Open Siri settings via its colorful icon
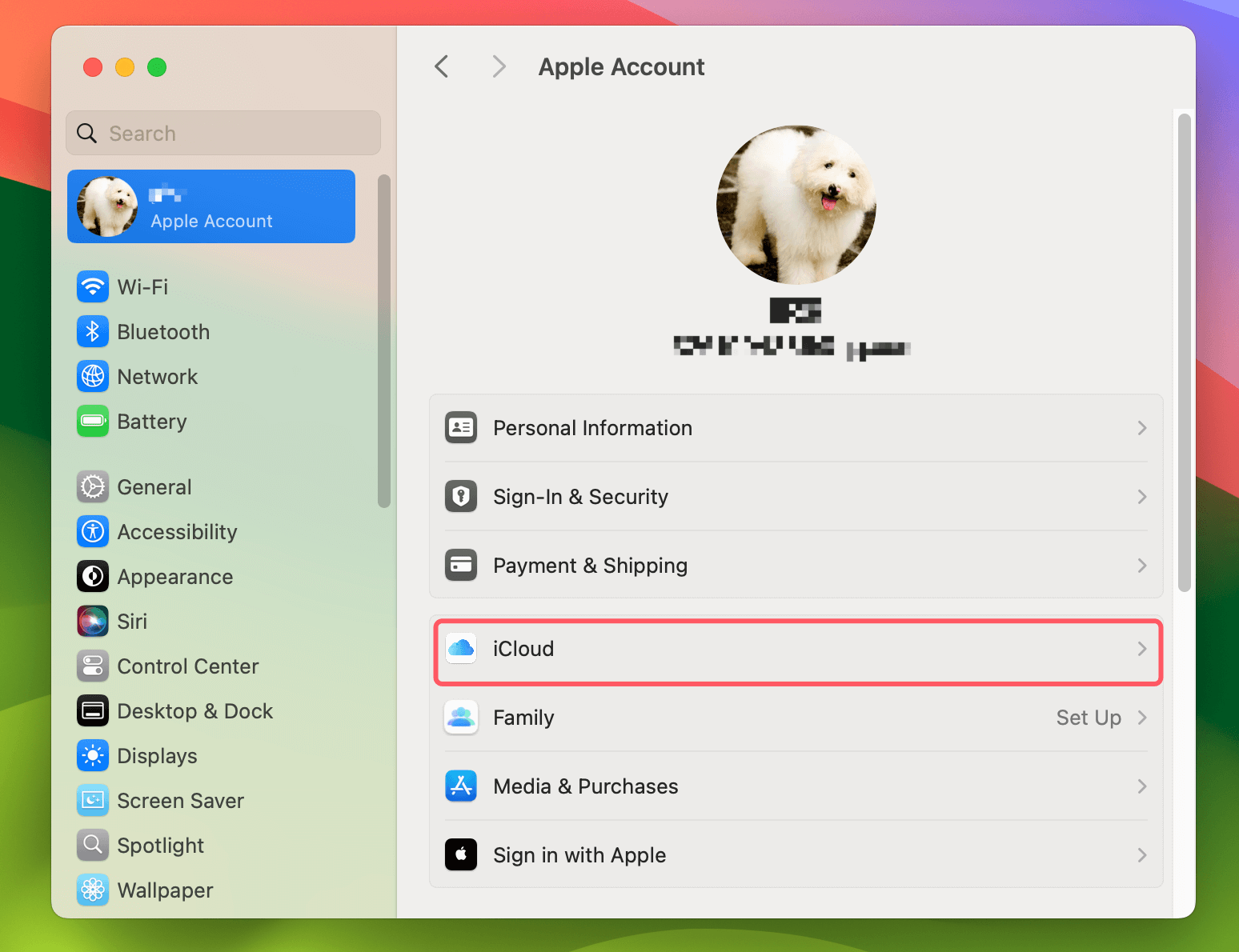This screenshot has height=952, width=1239. pos(93,621)
